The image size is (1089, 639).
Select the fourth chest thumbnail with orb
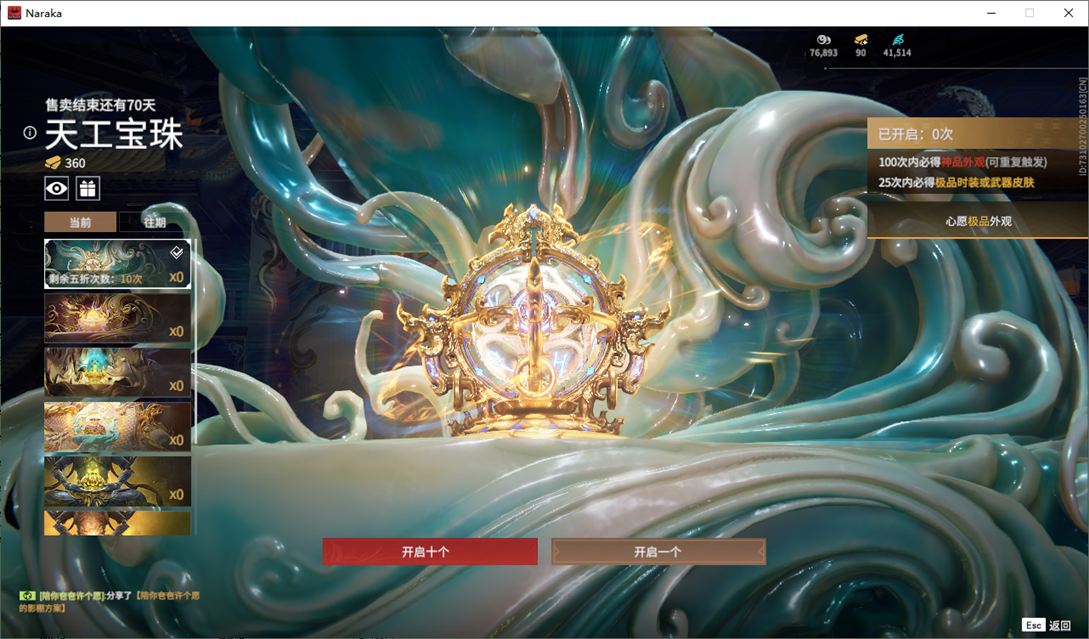click(117, 426)
